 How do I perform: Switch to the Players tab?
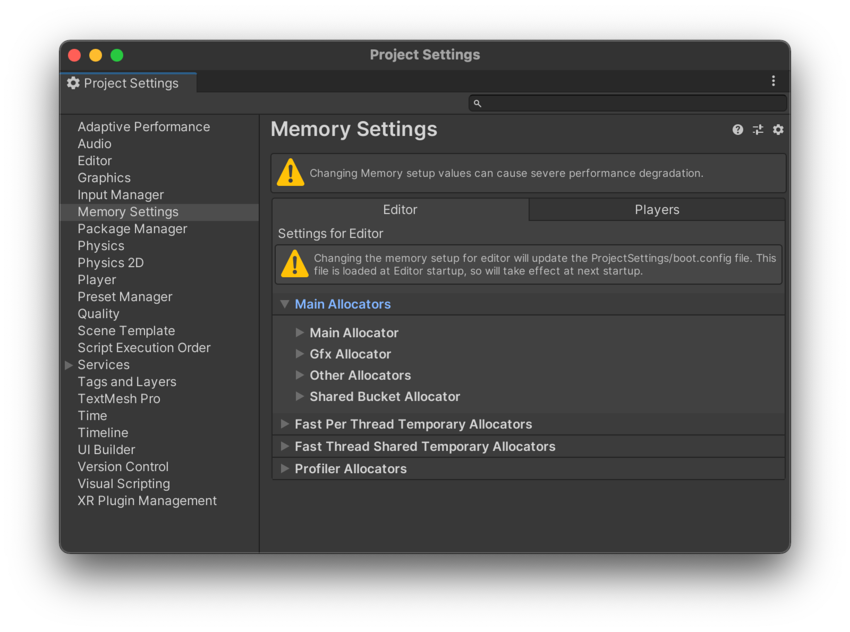[x=657, y=209]
